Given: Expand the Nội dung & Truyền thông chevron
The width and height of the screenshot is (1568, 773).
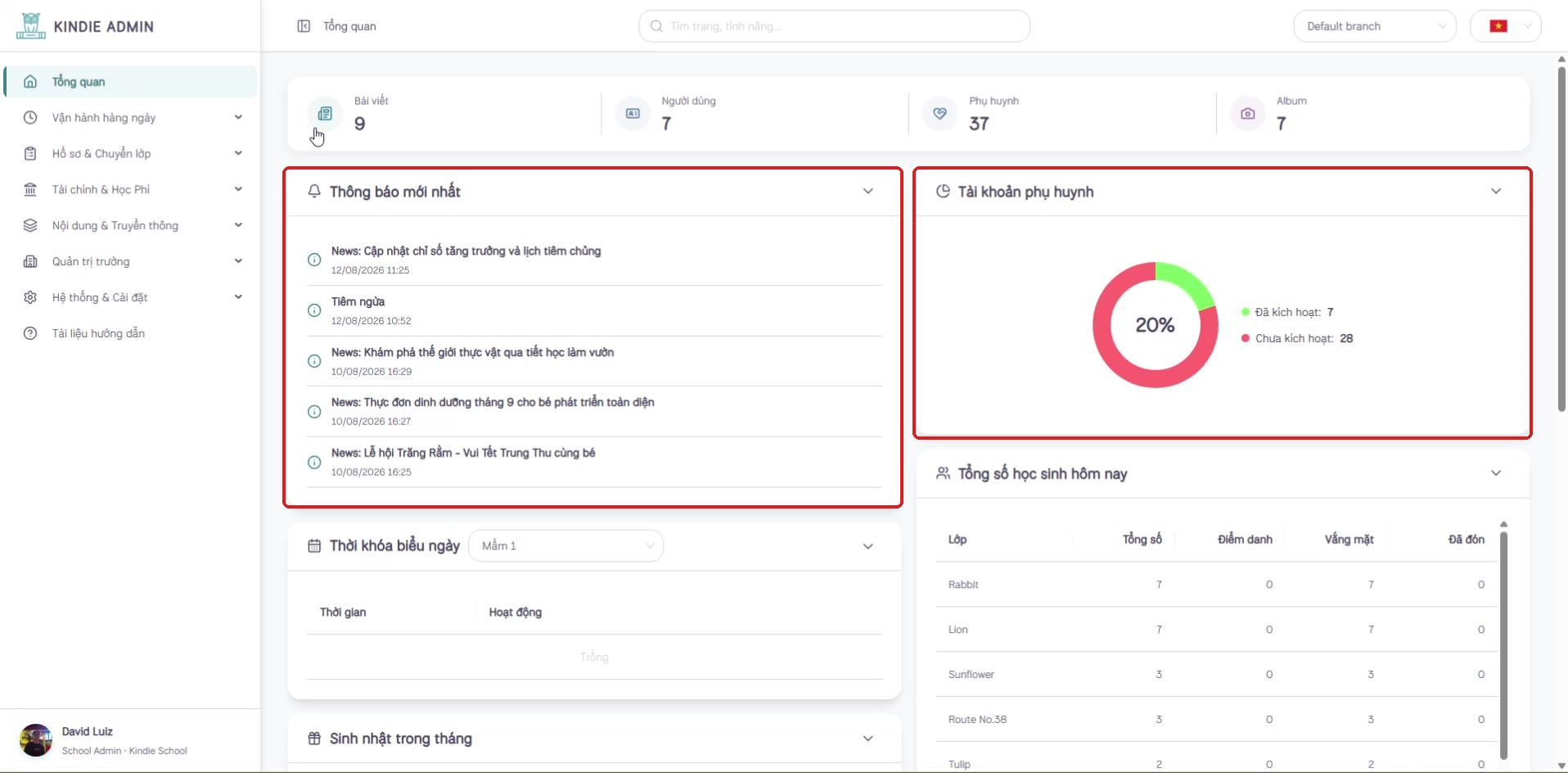Looking at the screenshot, I should [x=238, y=225].
